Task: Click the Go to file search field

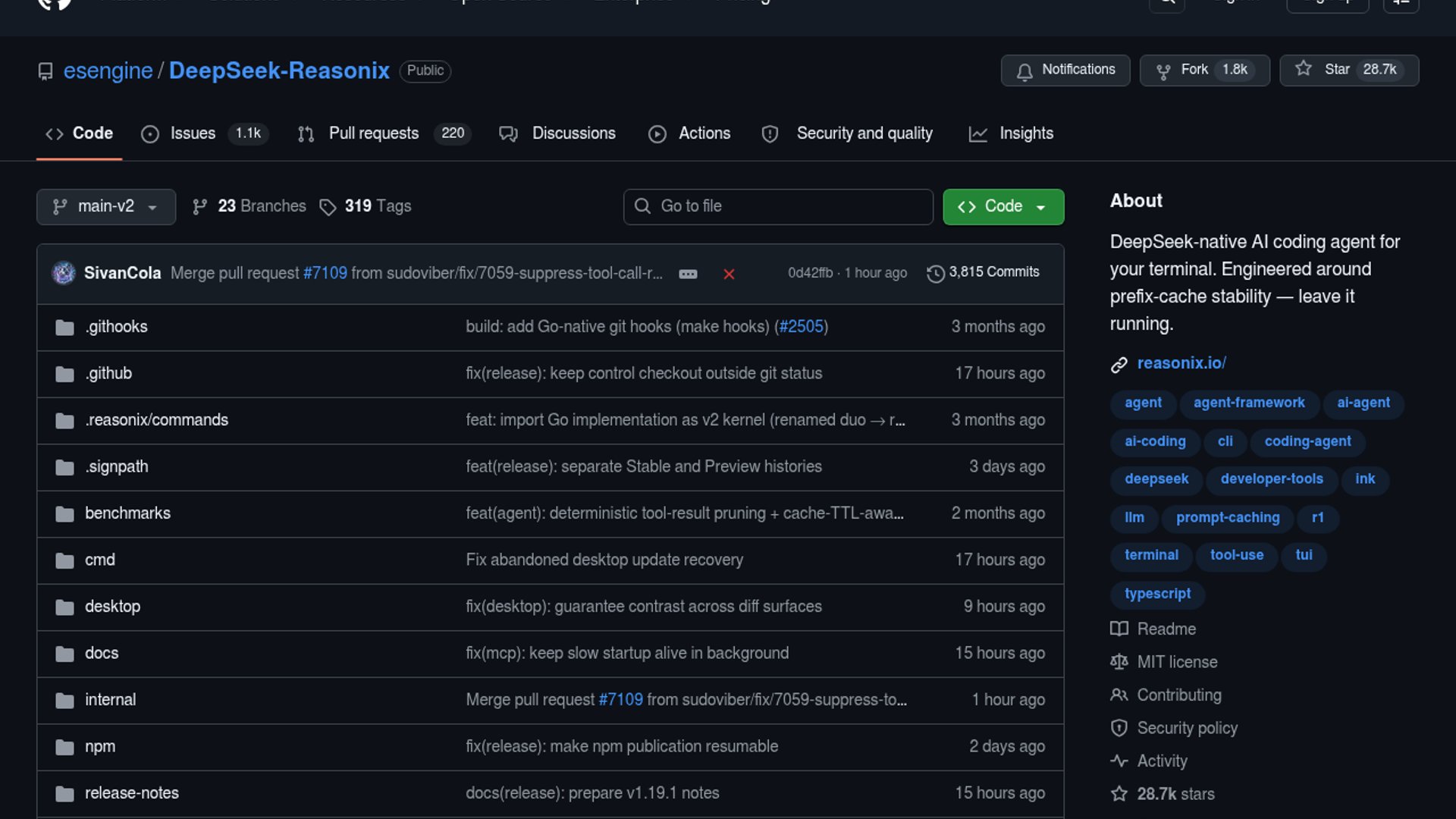Action: [x=778, y=206]
